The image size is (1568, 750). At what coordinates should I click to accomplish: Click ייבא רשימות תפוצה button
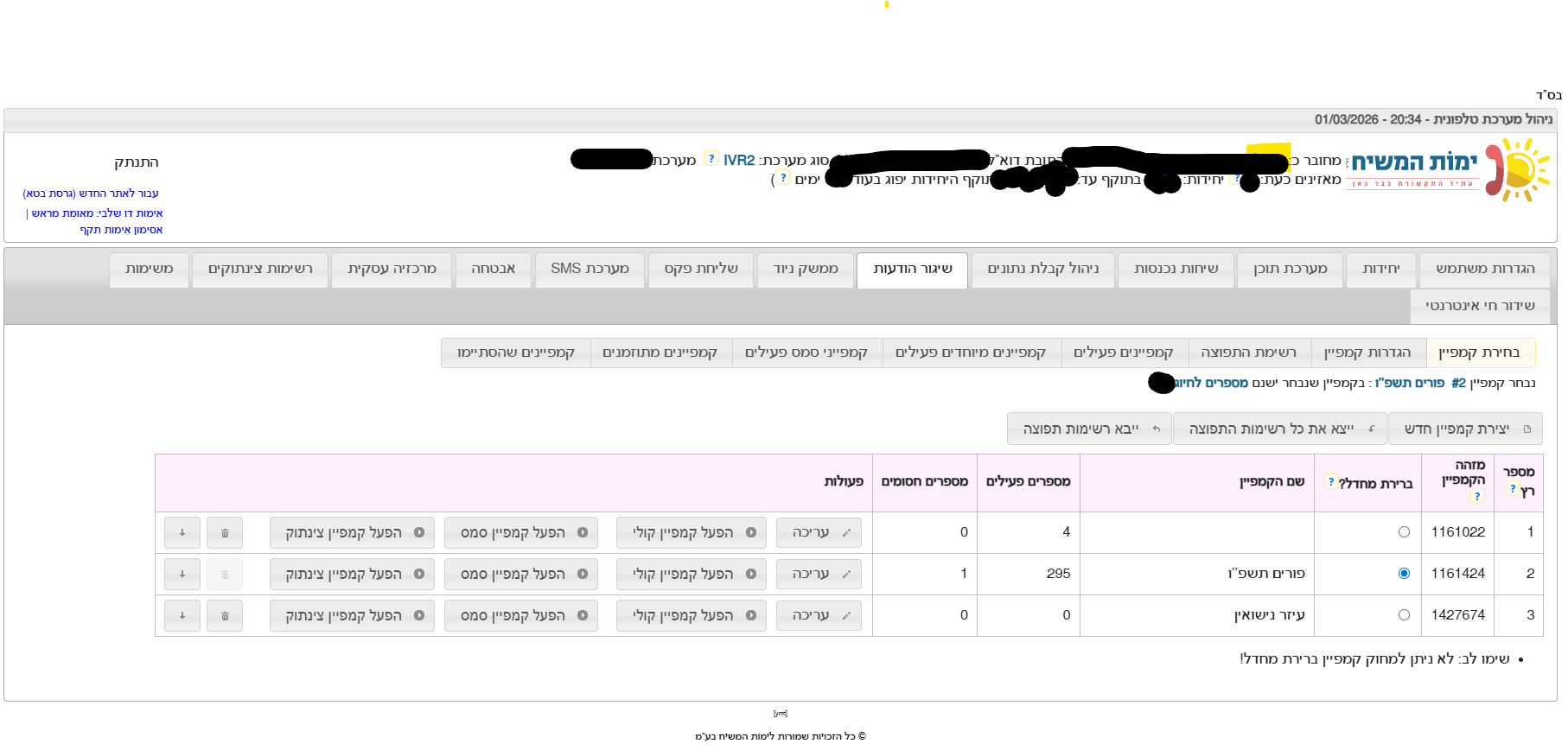tap(1089, 429)
